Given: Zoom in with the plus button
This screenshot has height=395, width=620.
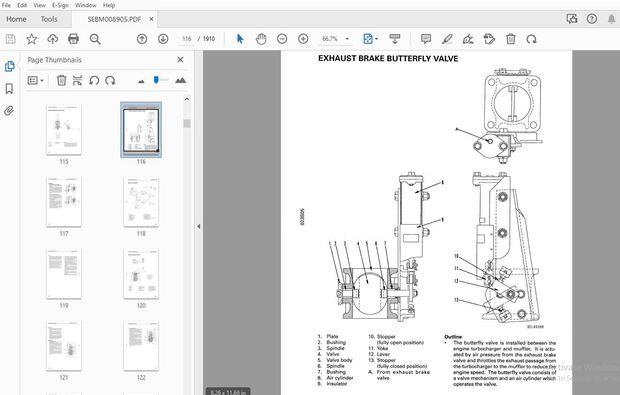Looking at the screenshot, I should (303, 39).
